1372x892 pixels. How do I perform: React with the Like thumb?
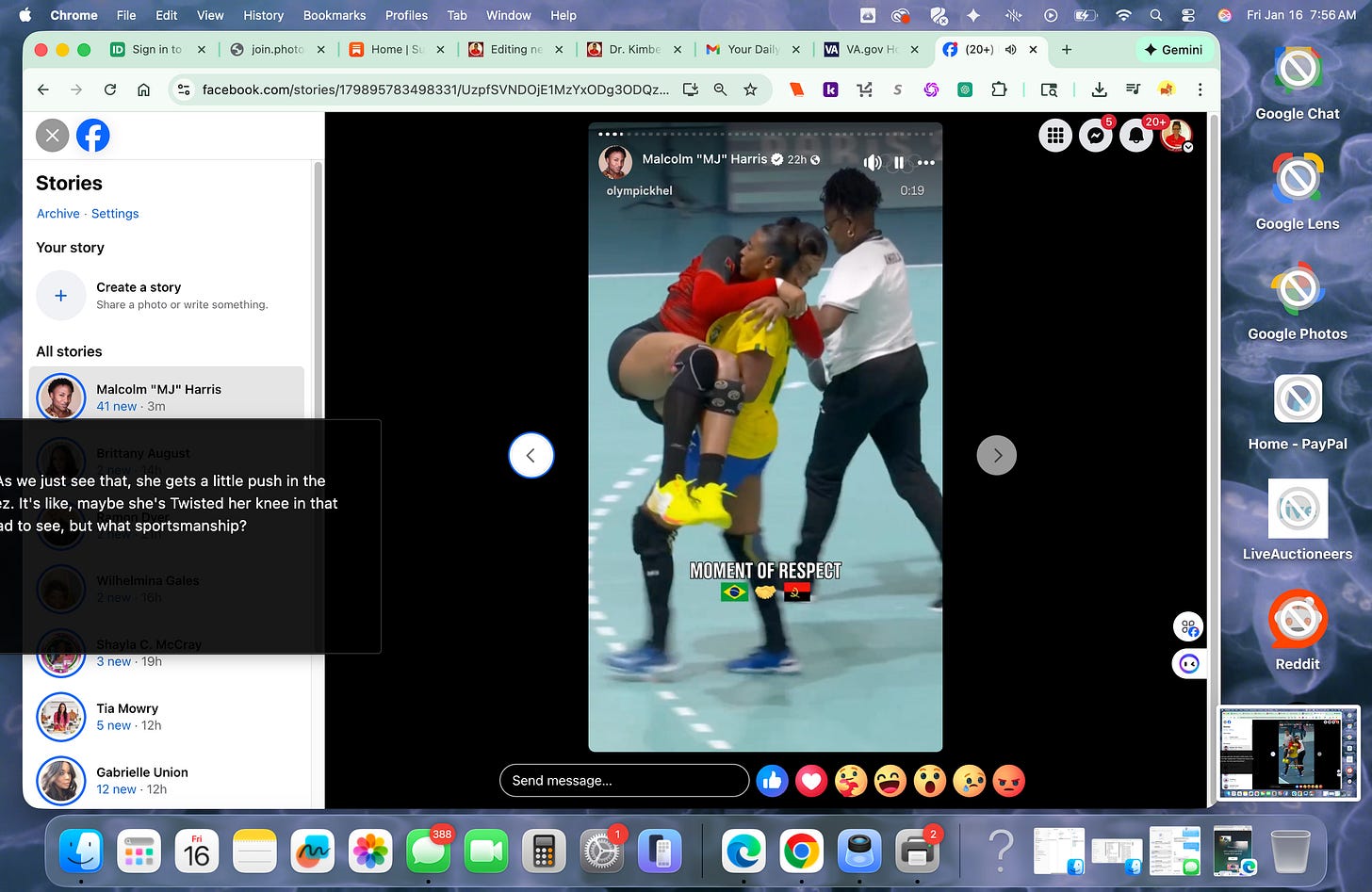[x=772, y=781]
